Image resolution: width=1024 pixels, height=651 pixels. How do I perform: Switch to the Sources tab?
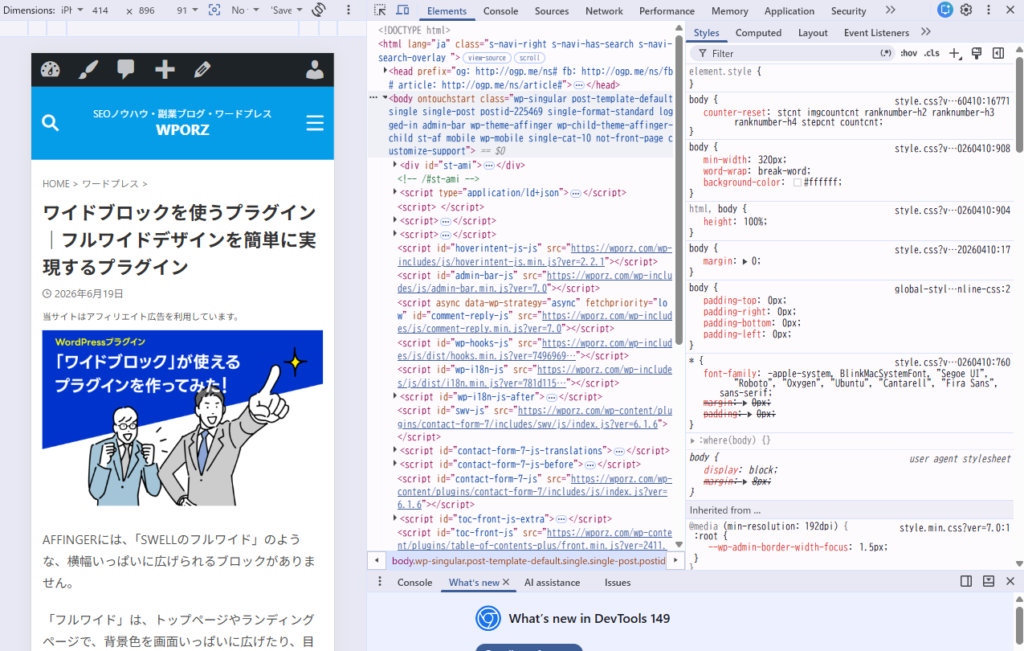(x=551, y=11)
